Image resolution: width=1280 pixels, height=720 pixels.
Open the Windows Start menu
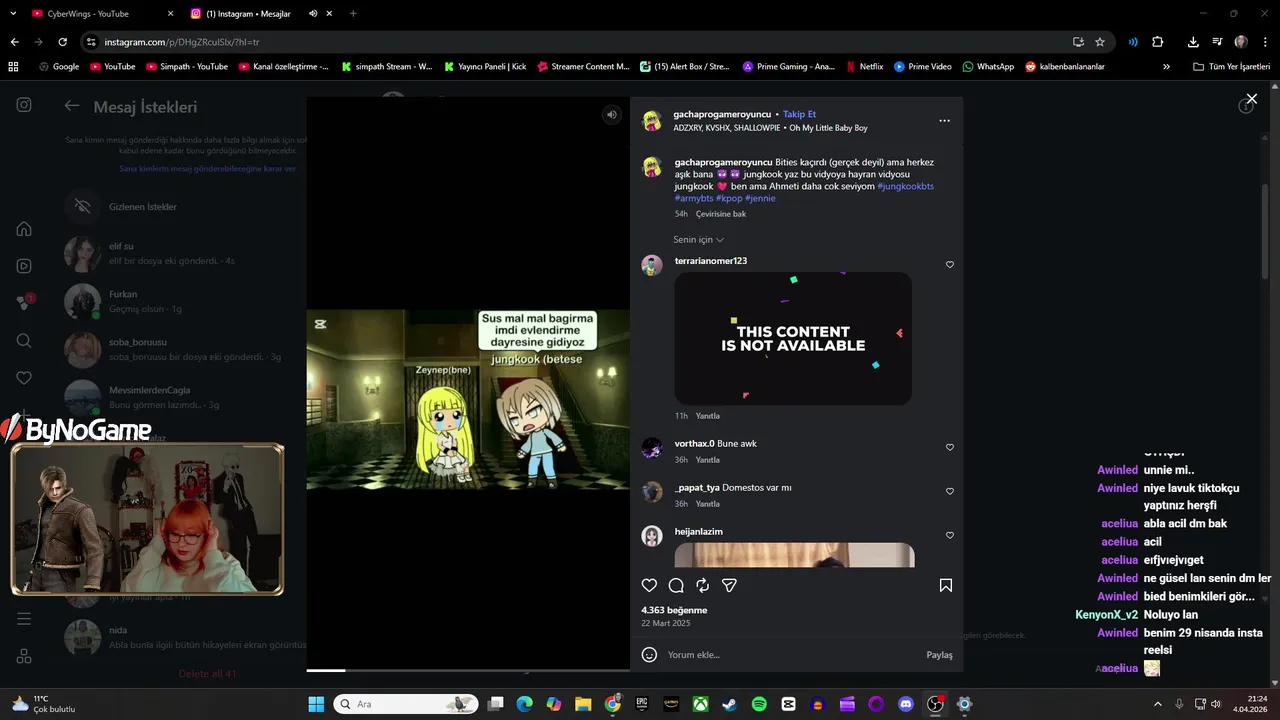[316, 704]
